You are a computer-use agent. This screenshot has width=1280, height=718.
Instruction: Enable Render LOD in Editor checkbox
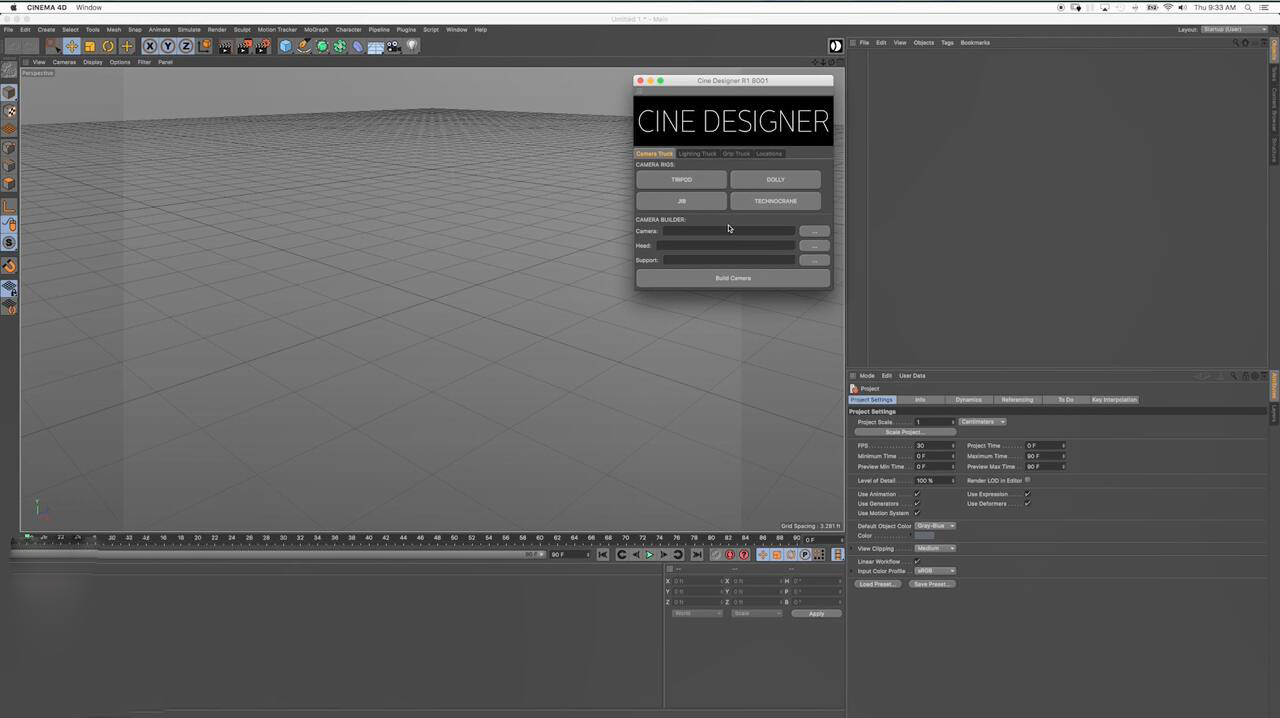pyautogui.click(x=1027, y=480)
